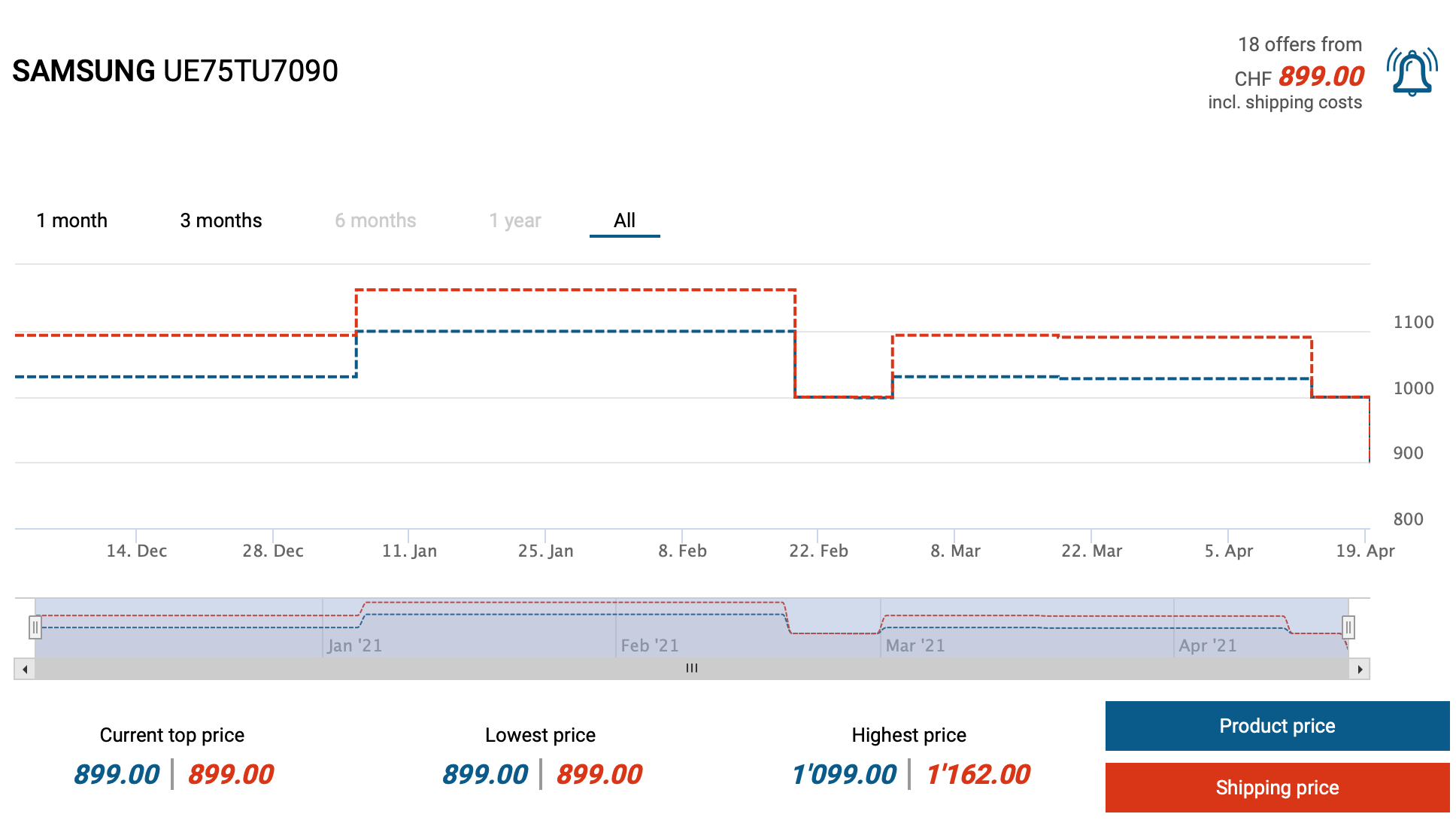Screen dimensions: 1456x820
Task: Select the All time range
Action: [x=624, y=220]
